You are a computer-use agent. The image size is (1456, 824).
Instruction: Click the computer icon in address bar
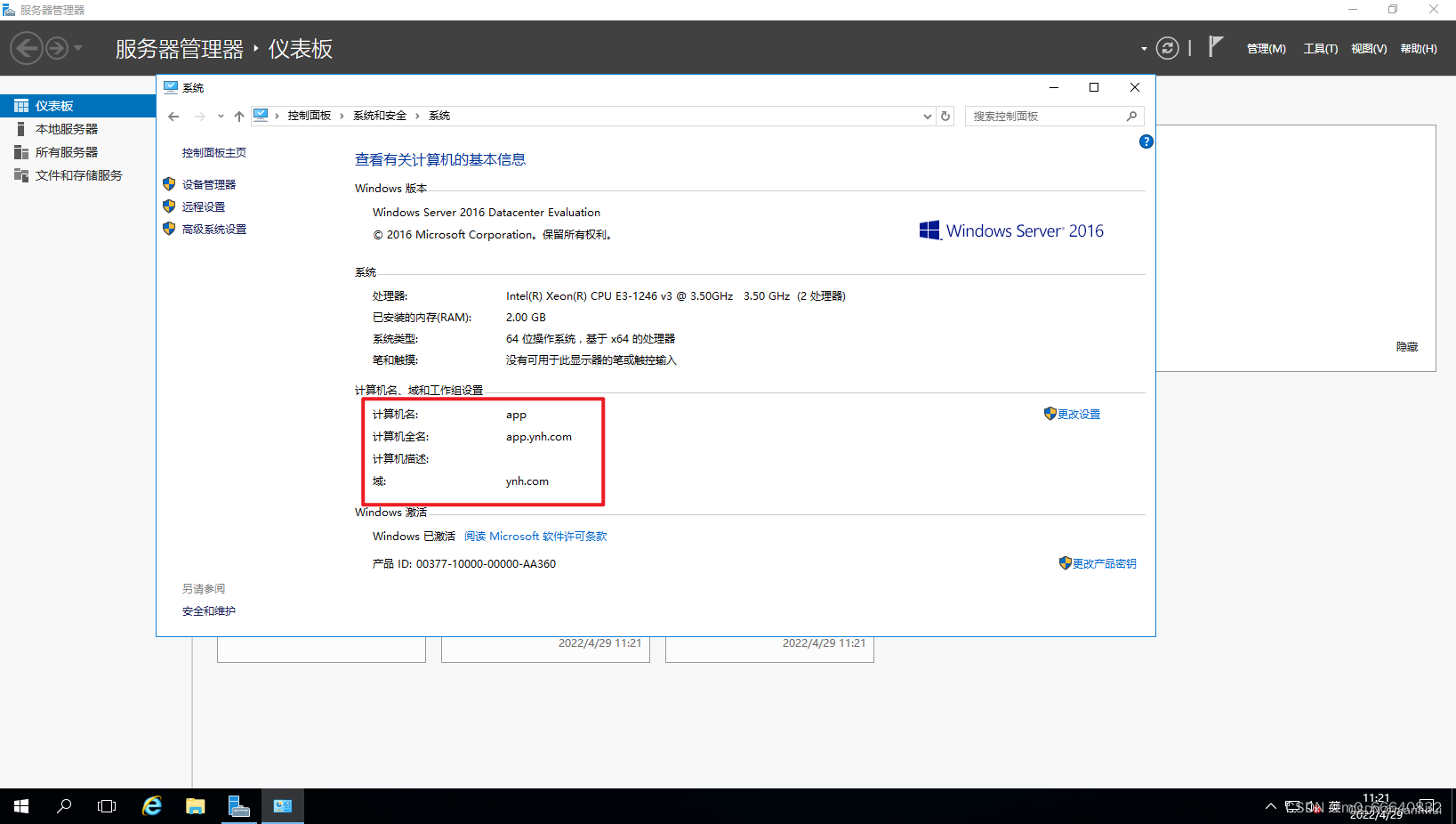point(261,116)
